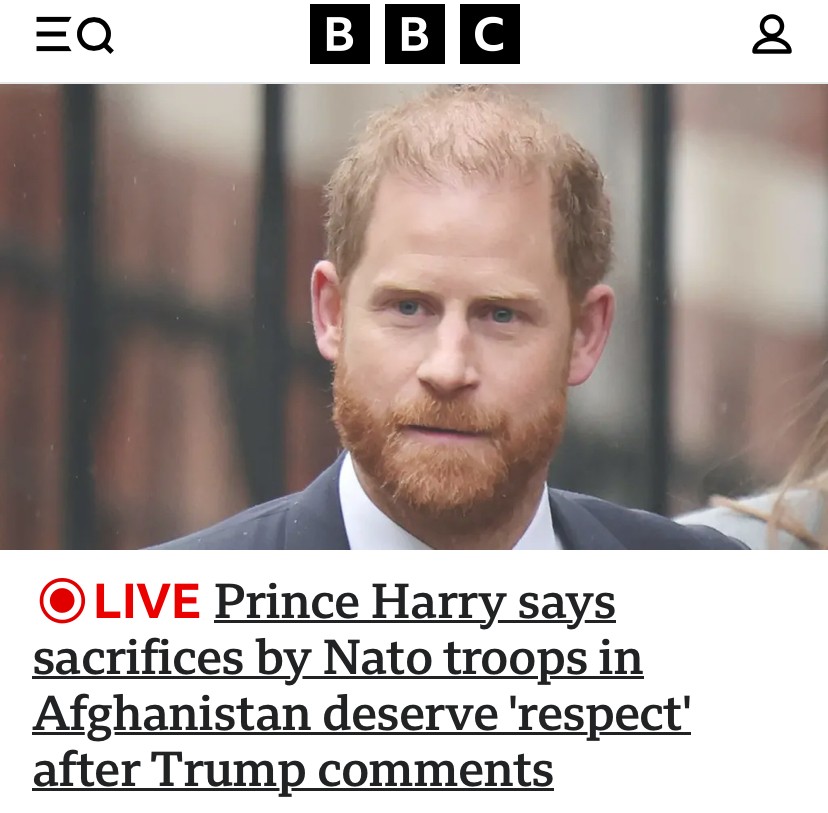Open the account sign-in profile icon
This screenshot has height=813, width=828.
(771, 34)
